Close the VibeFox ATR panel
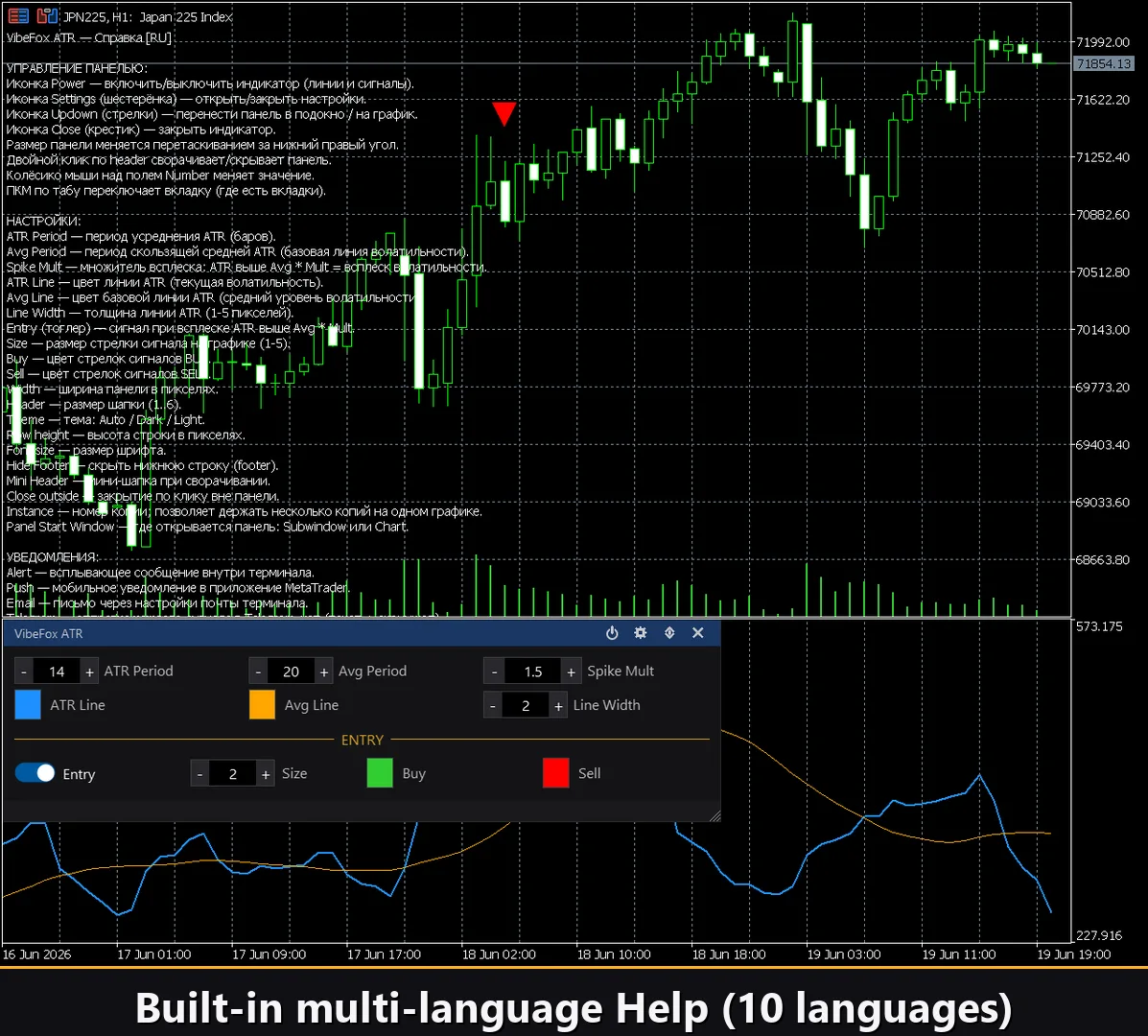1148x1036 pixels. point(698,633)
